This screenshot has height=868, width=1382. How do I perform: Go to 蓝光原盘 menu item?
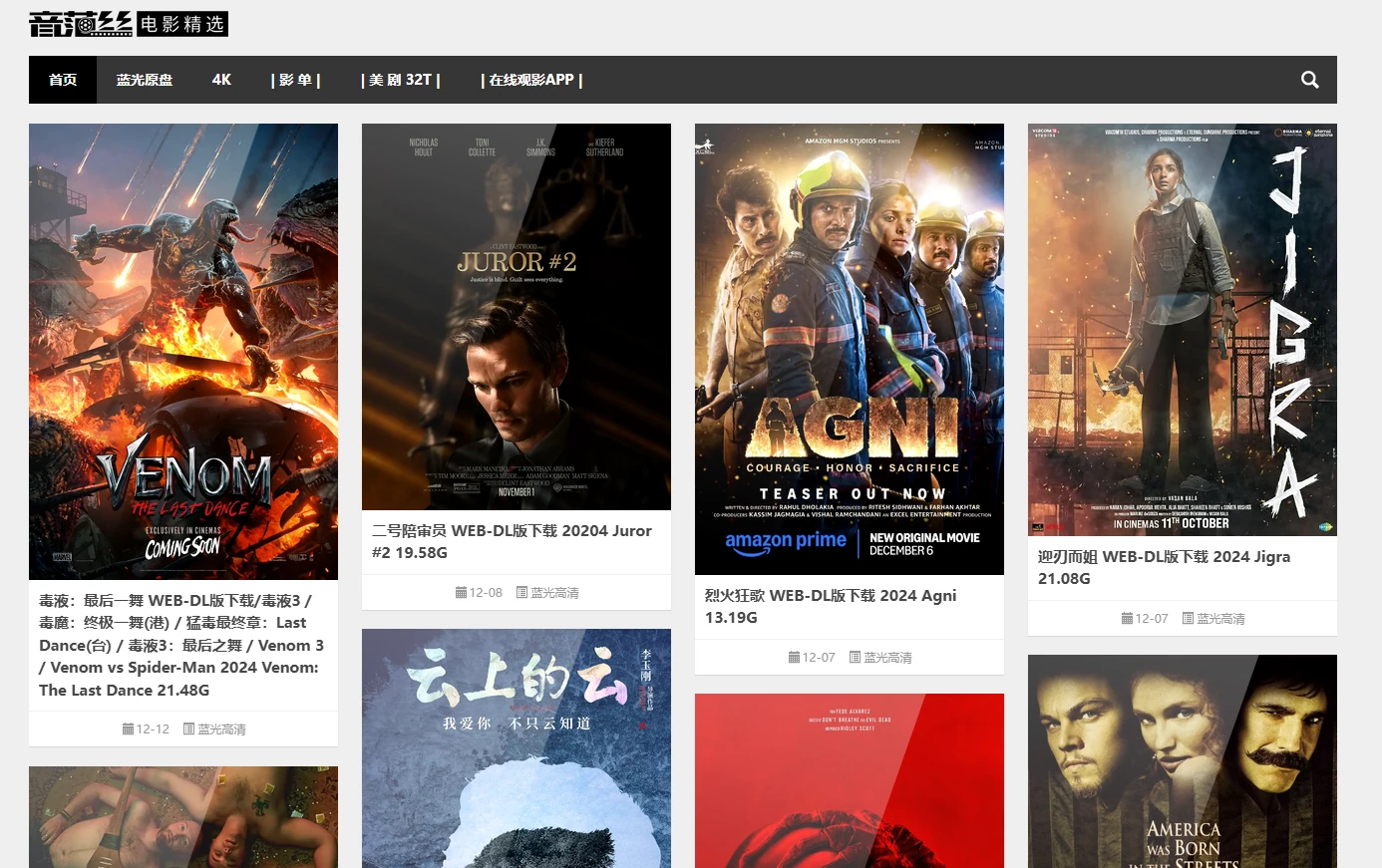[x=145, y=80]
